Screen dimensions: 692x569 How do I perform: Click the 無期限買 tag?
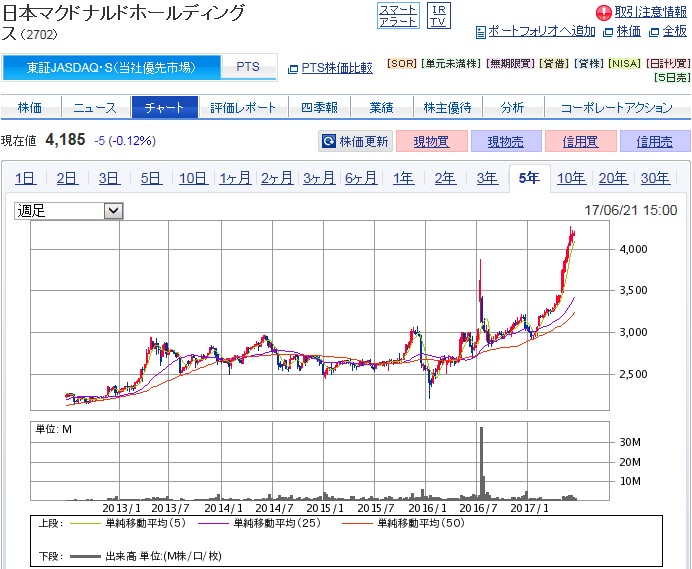tap(510, 64)
